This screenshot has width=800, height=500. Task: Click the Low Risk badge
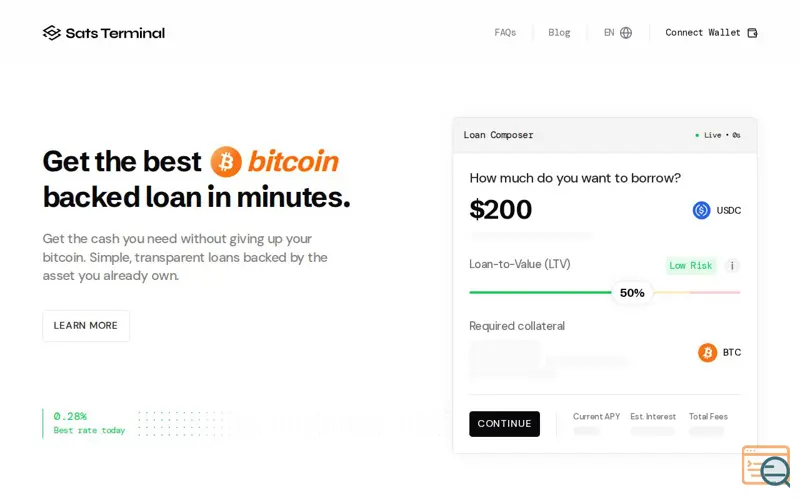(691, 266)
